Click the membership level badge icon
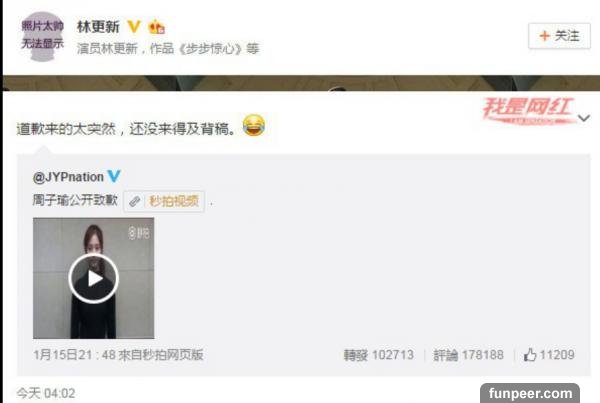 [x=157, y=27]
